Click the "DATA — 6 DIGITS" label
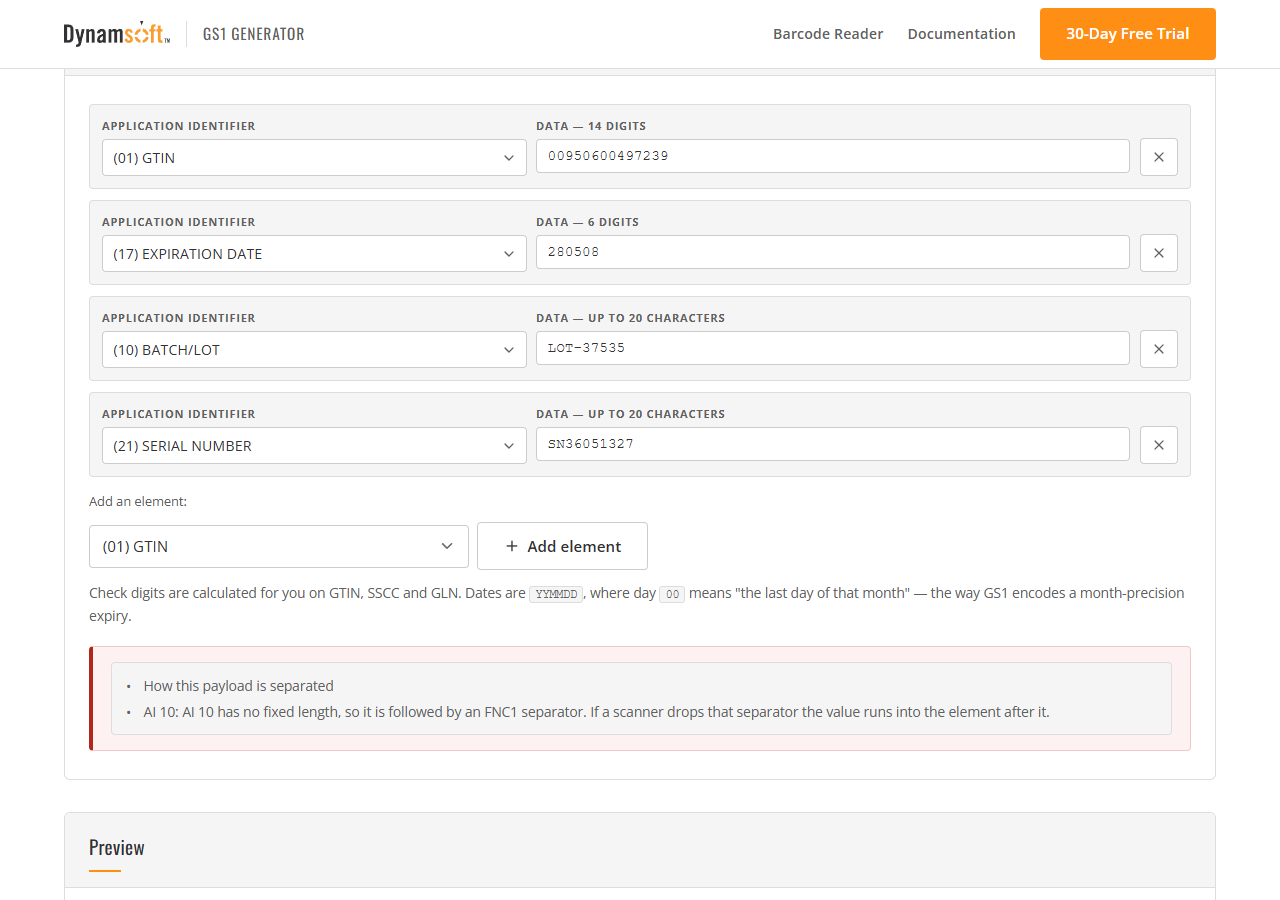1280x900 pixels. click(x=587, y=222)
